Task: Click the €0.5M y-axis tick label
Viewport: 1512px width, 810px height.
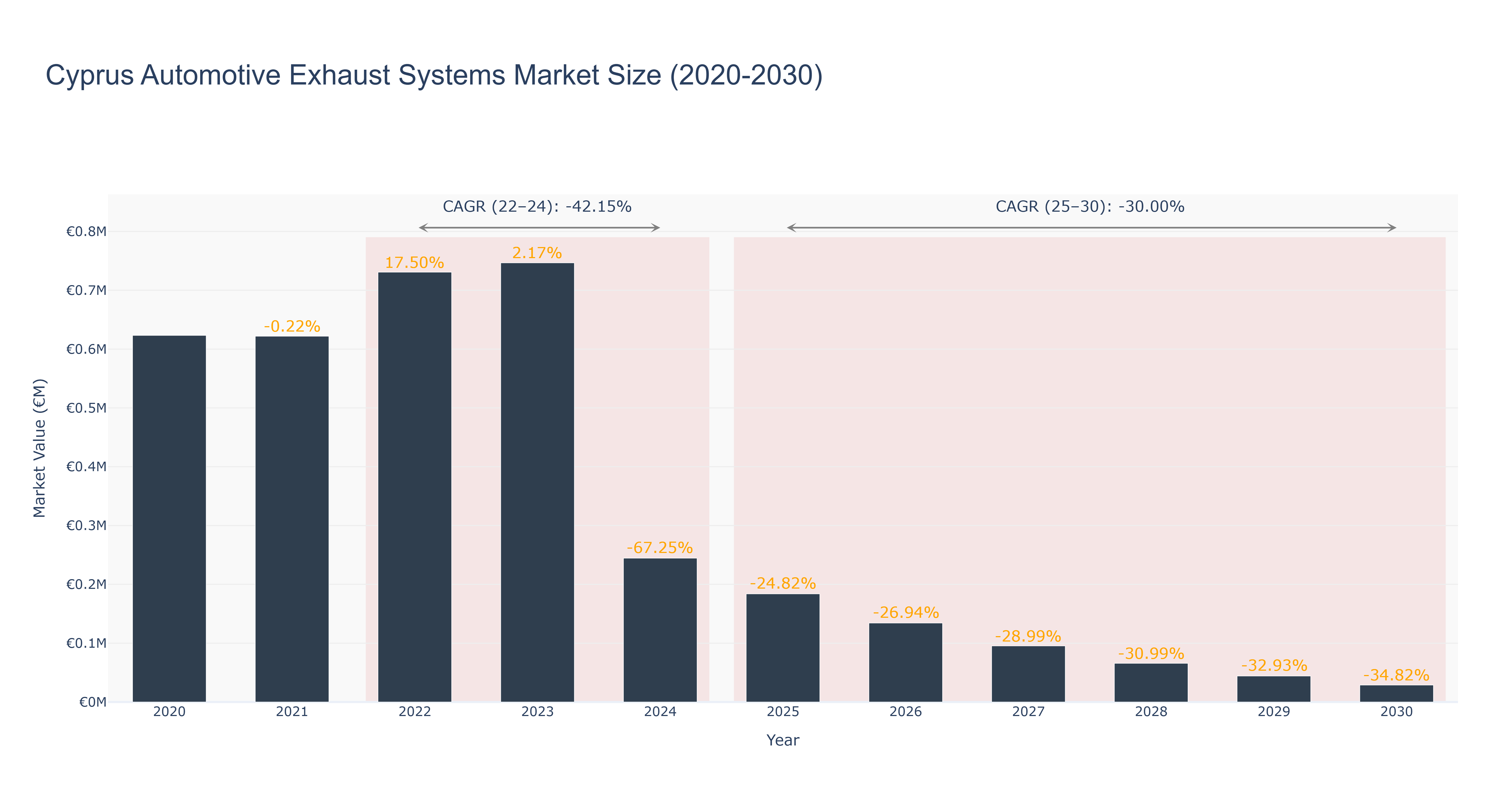Action: (x=86, y=408)
